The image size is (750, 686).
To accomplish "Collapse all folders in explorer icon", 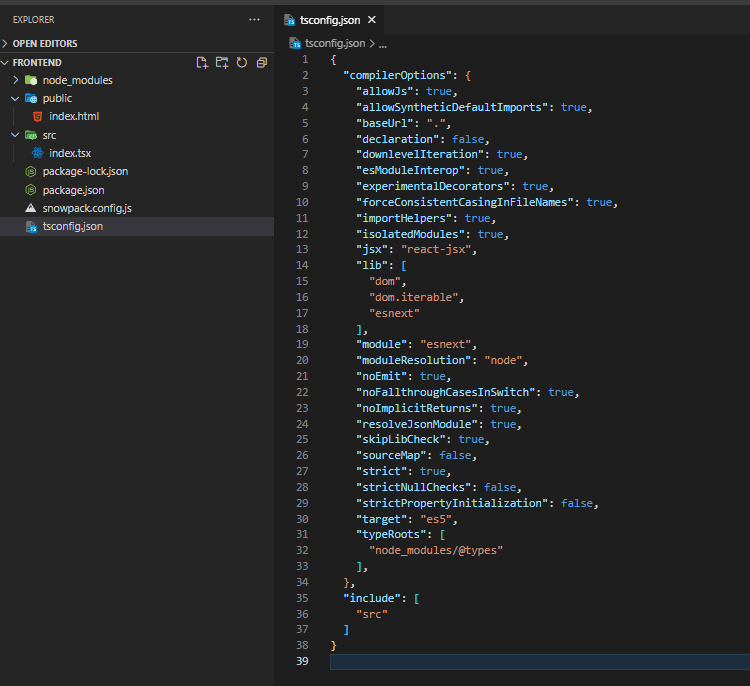I will tap(262, 63).
